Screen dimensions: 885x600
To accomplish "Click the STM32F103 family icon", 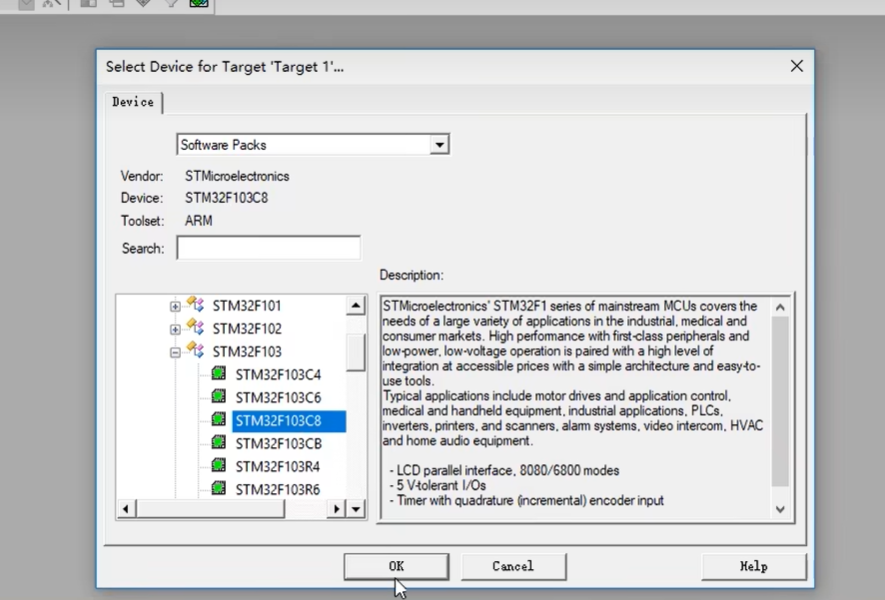I will [196, 351].
